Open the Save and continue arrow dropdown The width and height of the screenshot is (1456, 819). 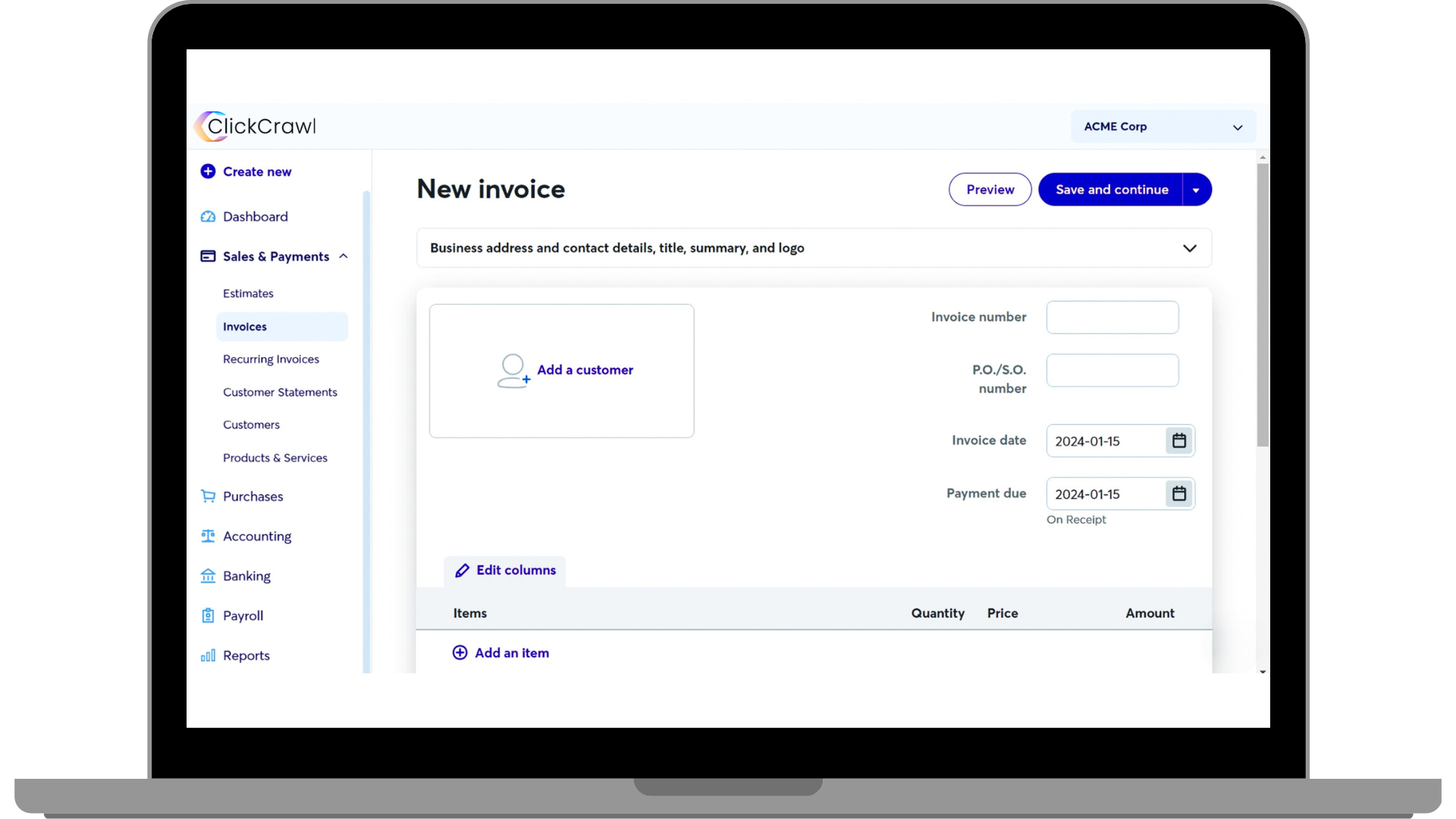[x=1196, y=190]
